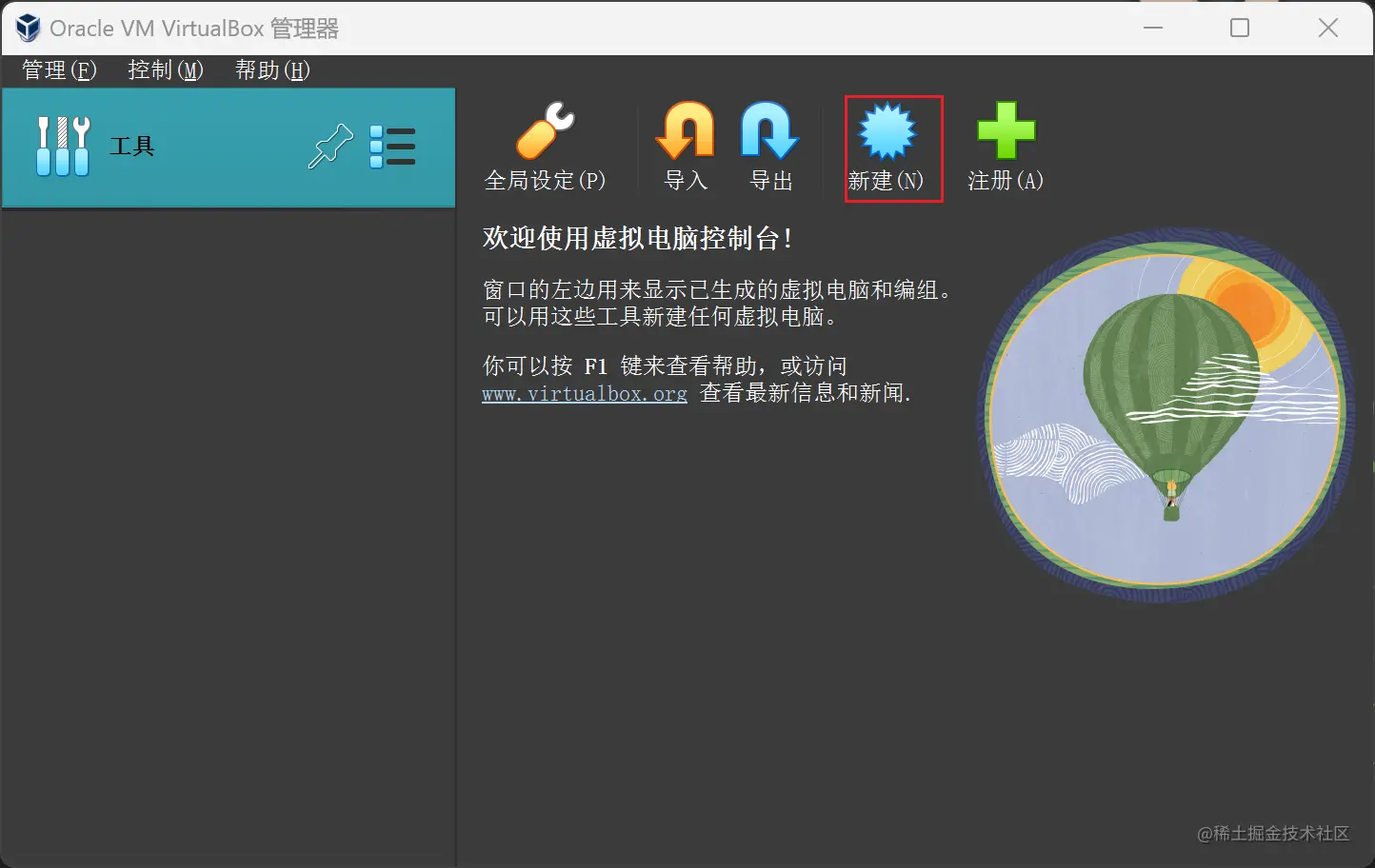1375x868 pixels.
Task: Open the 管理(F) menu
Action: [59, 70]
